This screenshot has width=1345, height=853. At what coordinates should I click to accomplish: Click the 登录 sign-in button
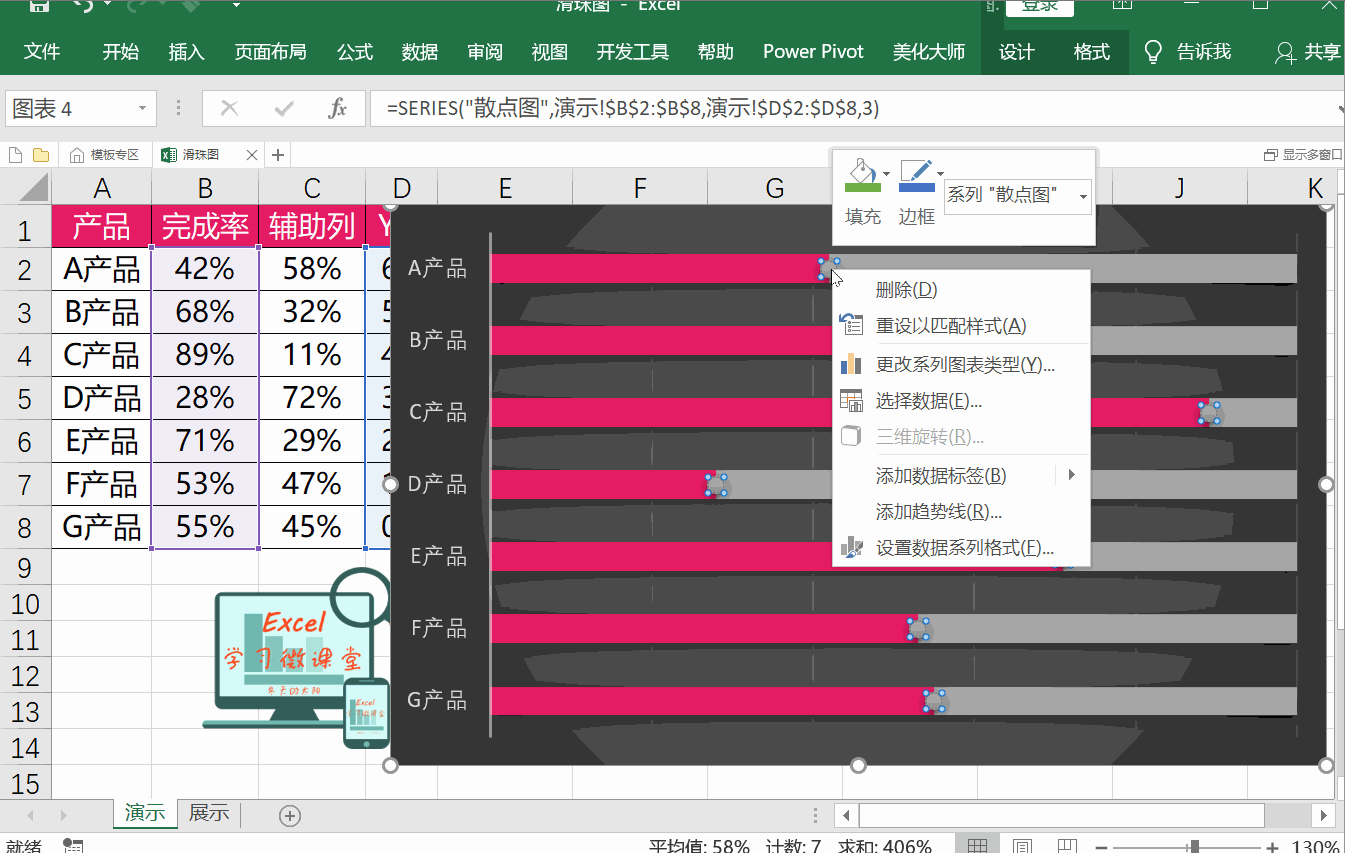pyautogui.click(x=1040, y=7)
